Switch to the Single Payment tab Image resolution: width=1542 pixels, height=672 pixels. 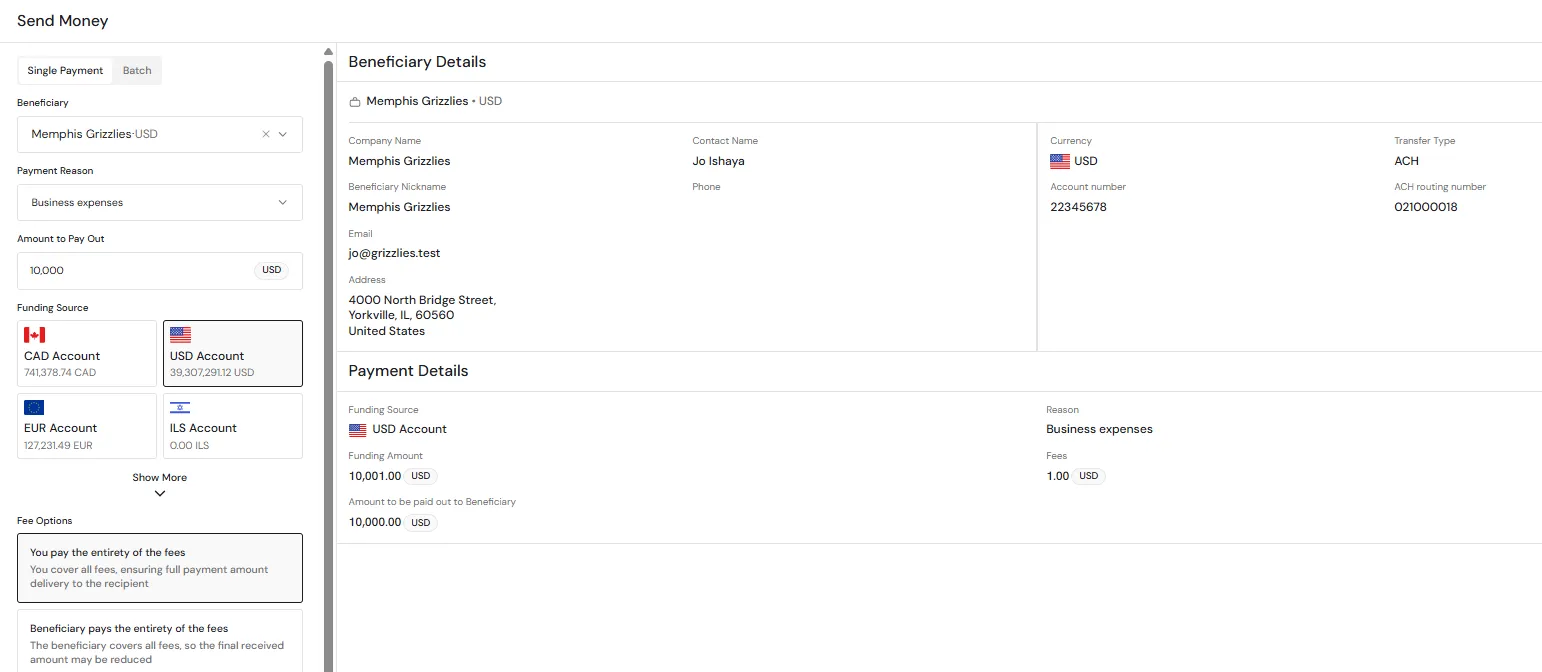pos(65,71)
